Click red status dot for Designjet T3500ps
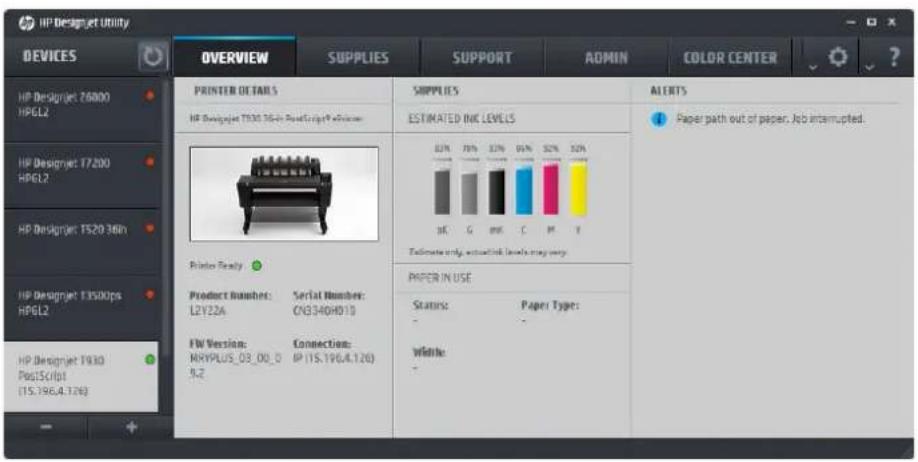This screenshot has width=918, height=462. click(150, 294)
